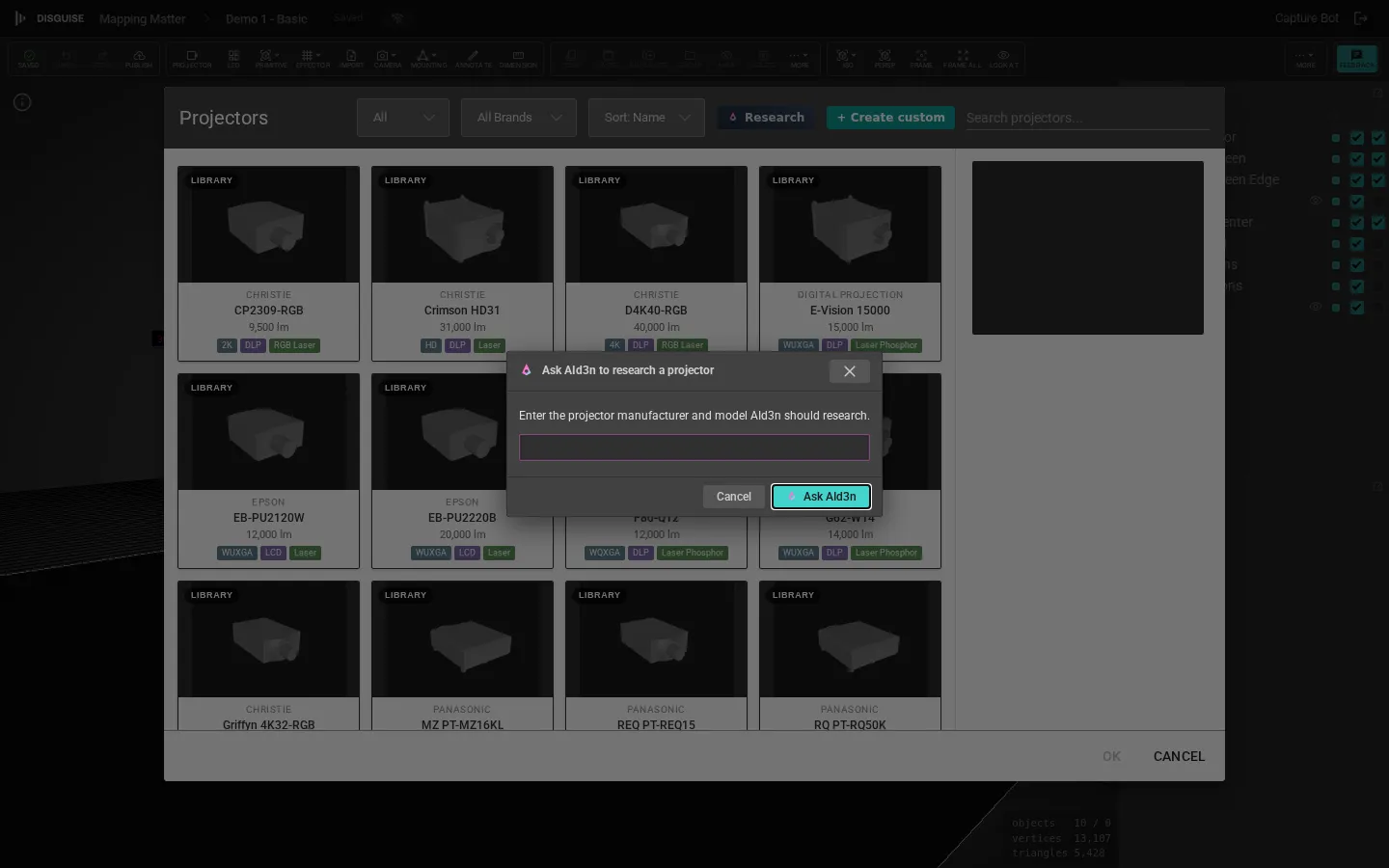Click CANCEL at the Projectors panel bottom
Screen dimensions: 1389x868
pos(1179,756)
